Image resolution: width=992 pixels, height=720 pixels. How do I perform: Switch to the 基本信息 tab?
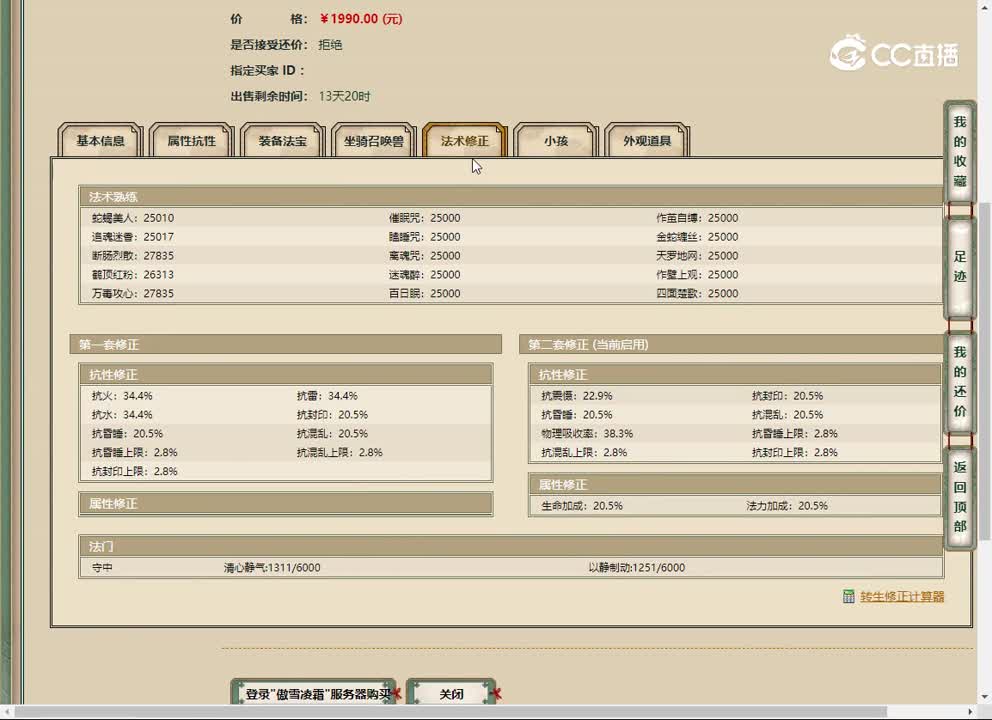(x=100, y=142)
